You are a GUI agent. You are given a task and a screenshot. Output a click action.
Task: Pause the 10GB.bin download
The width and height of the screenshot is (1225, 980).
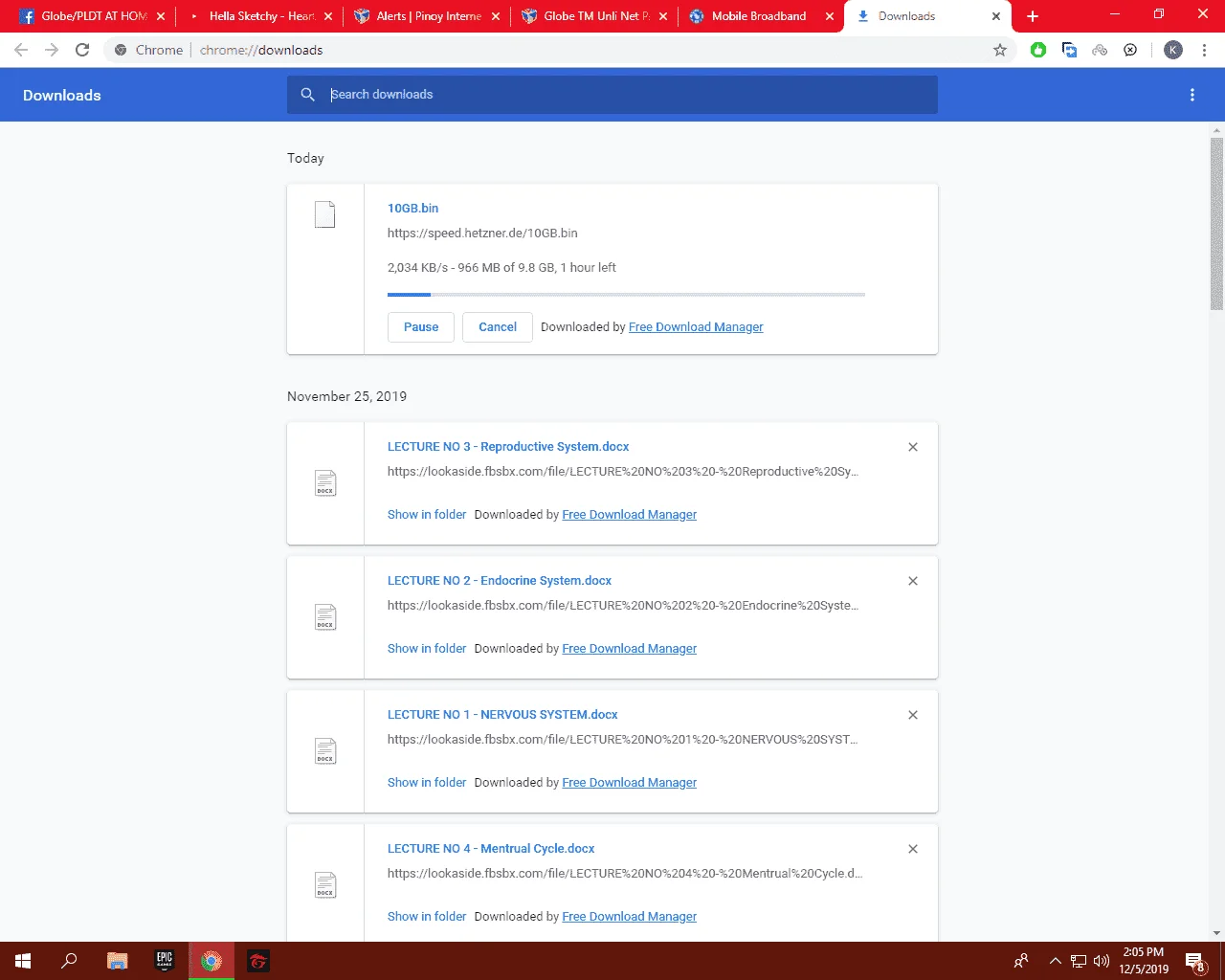(421, 327)
